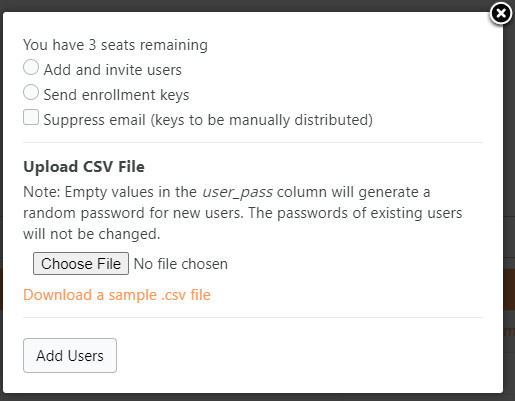Click the 'No file chosen' file input text
Image resolution: width=515 pixels, height=401 pixels.
(181, 264)
